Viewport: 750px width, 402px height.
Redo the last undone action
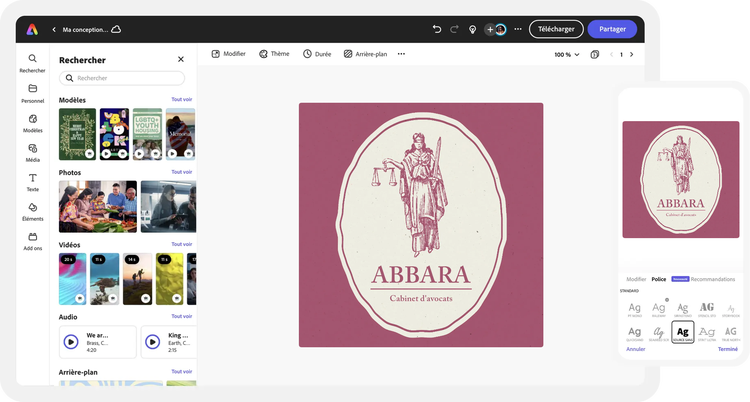click(454, 29)
